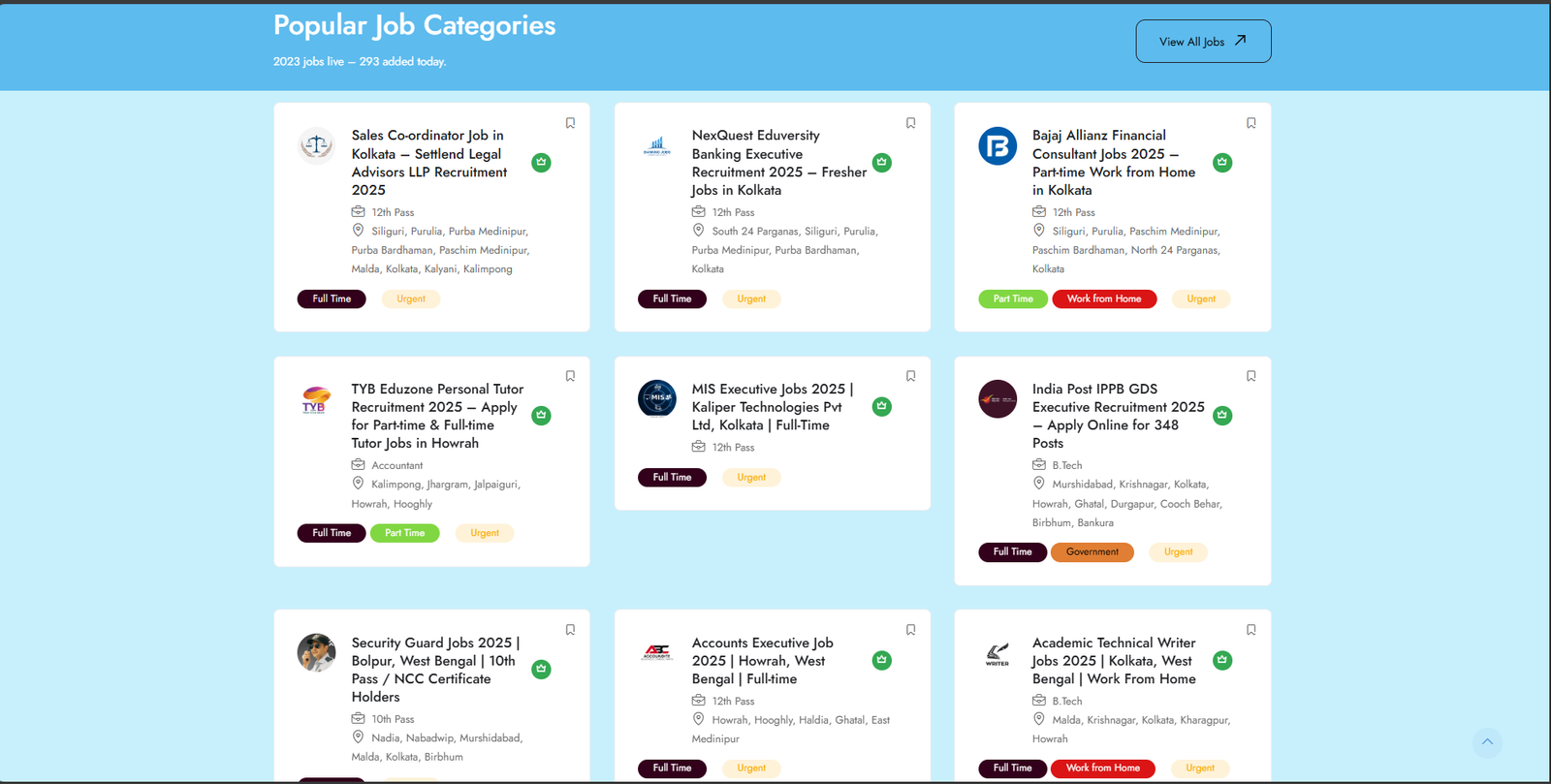Bookmark the Accounts Executive Job card

(x=910, y=630)
